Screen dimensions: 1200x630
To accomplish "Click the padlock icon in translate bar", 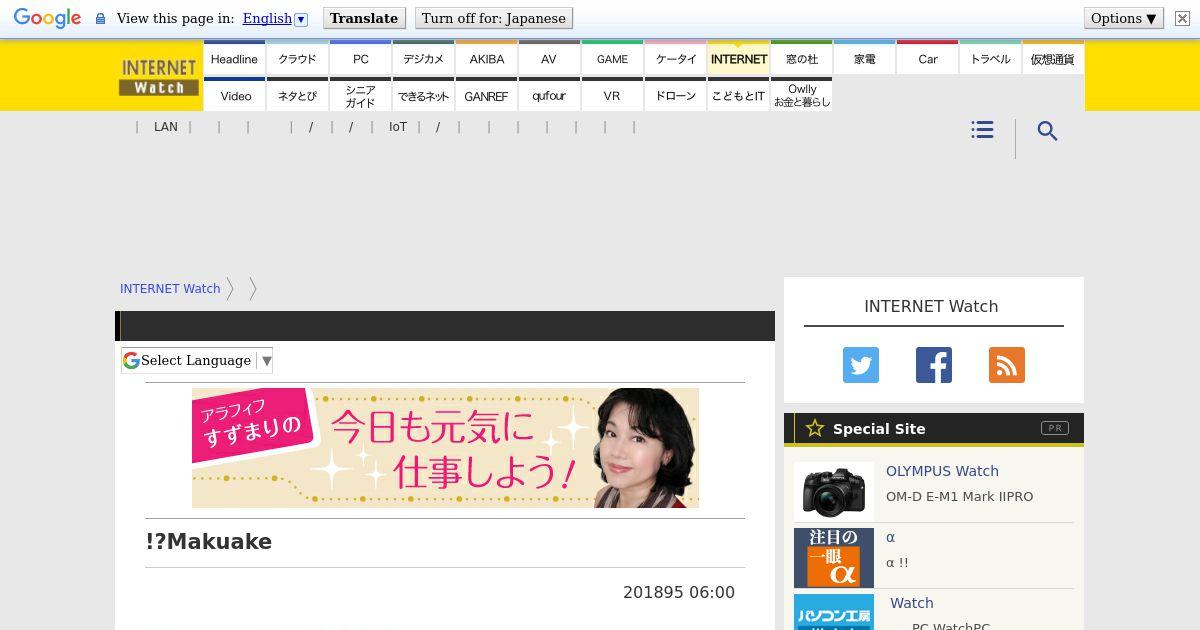I will (100, 18).
